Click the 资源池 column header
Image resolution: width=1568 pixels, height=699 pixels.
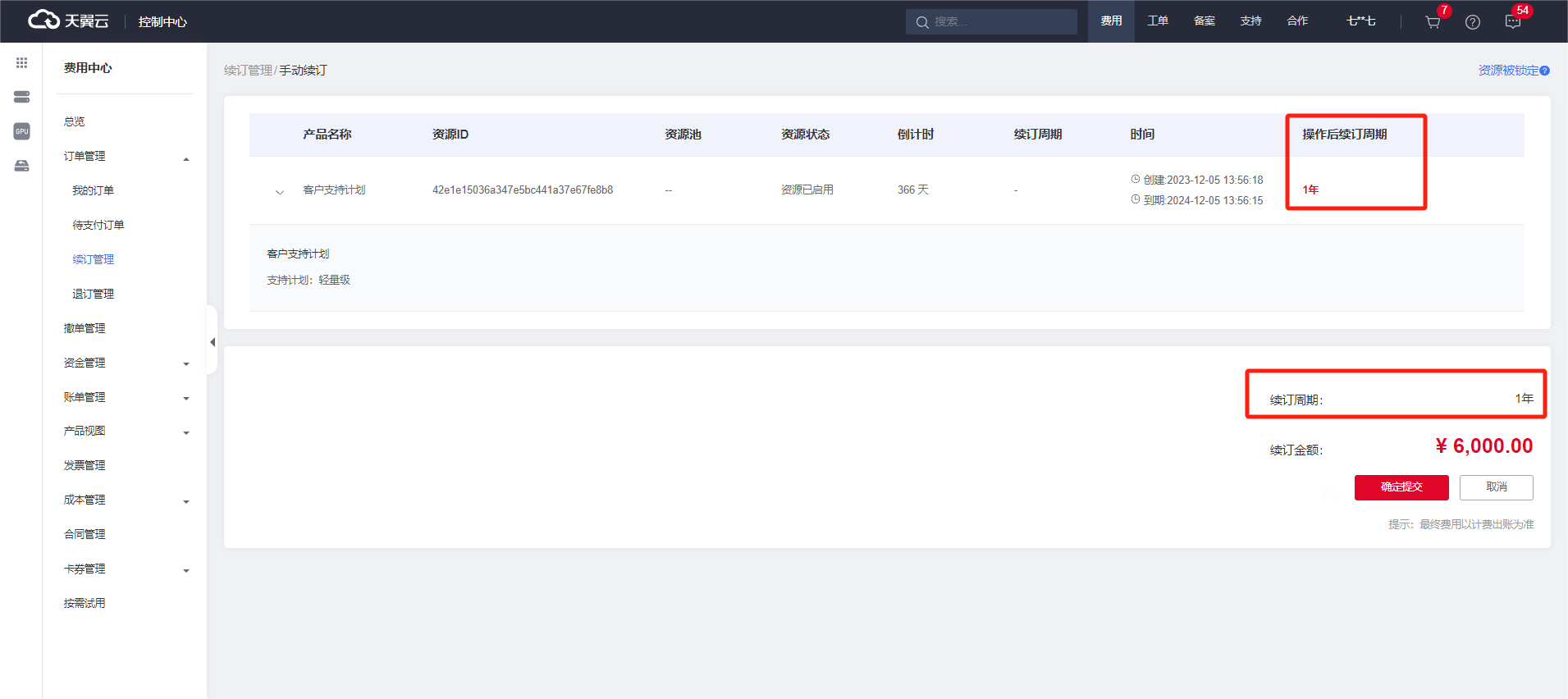click(683, 135)
